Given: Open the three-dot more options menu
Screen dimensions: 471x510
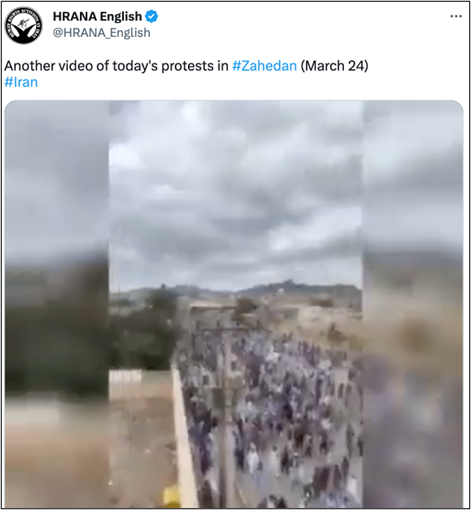Looking at the screenshot, I should point(456,16).
